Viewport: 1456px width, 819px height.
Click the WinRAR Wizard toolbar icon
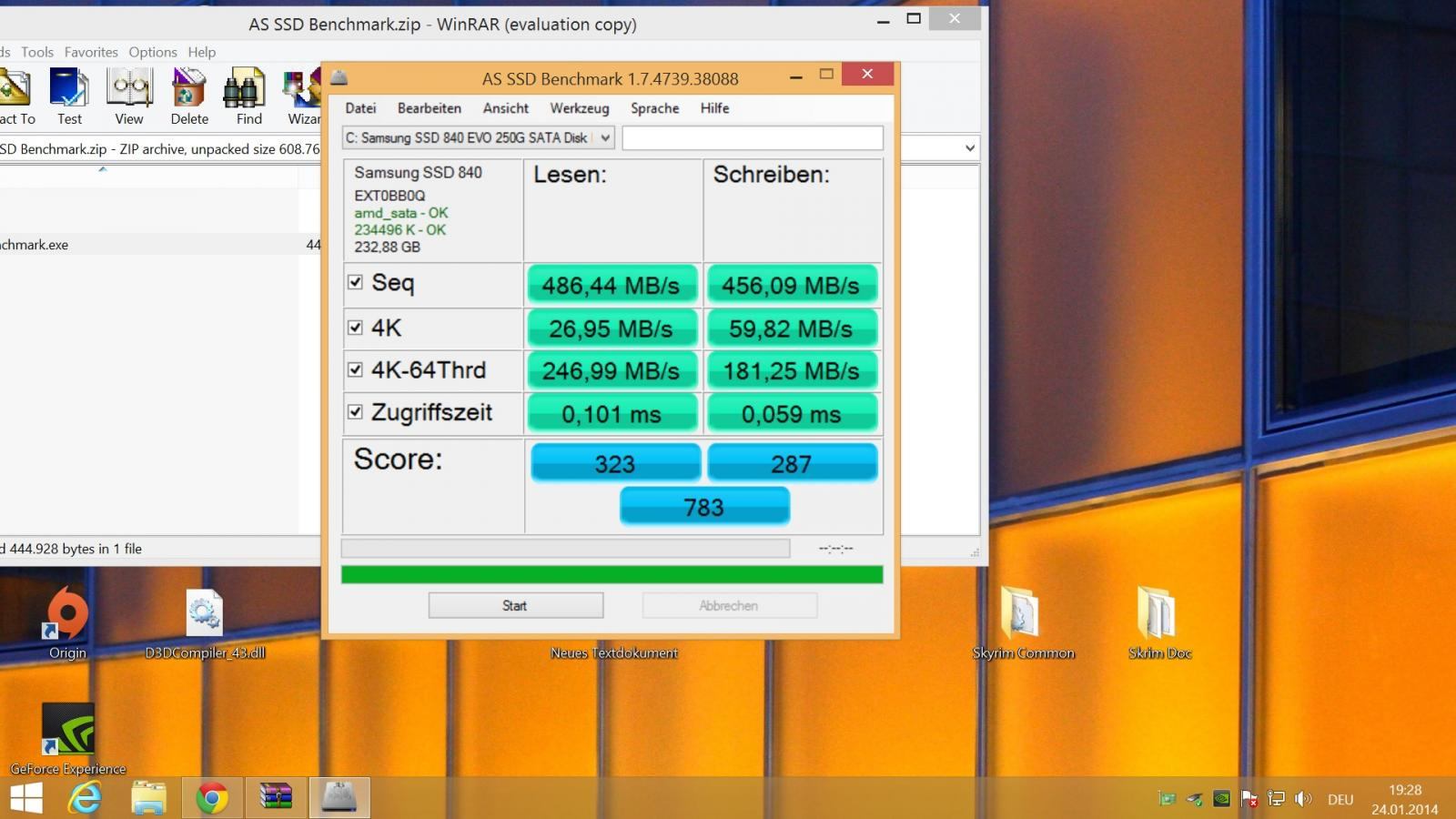coord(302,87)
